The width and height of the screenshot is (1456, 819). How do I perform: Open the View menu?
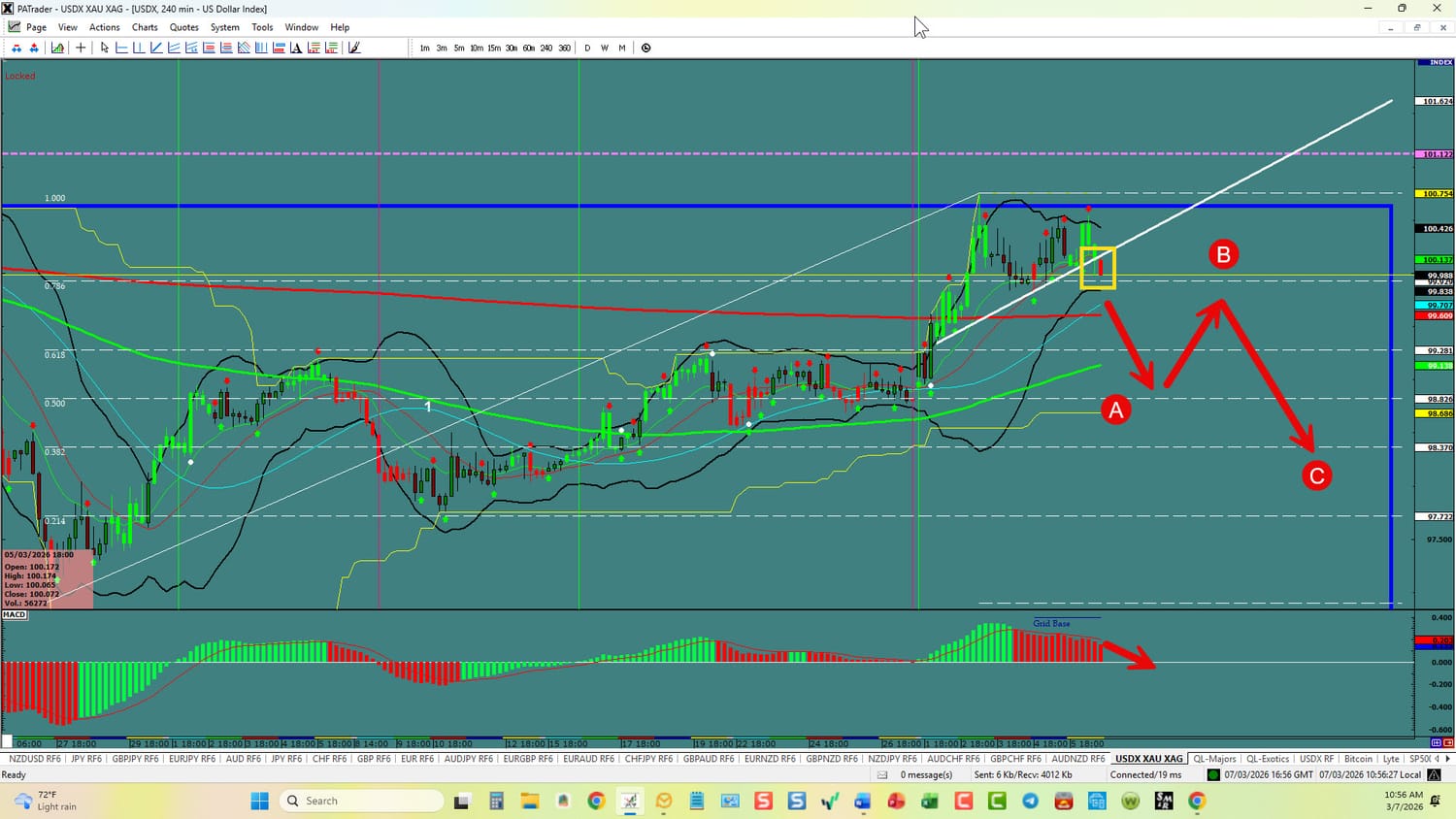[x=68, y=27]
